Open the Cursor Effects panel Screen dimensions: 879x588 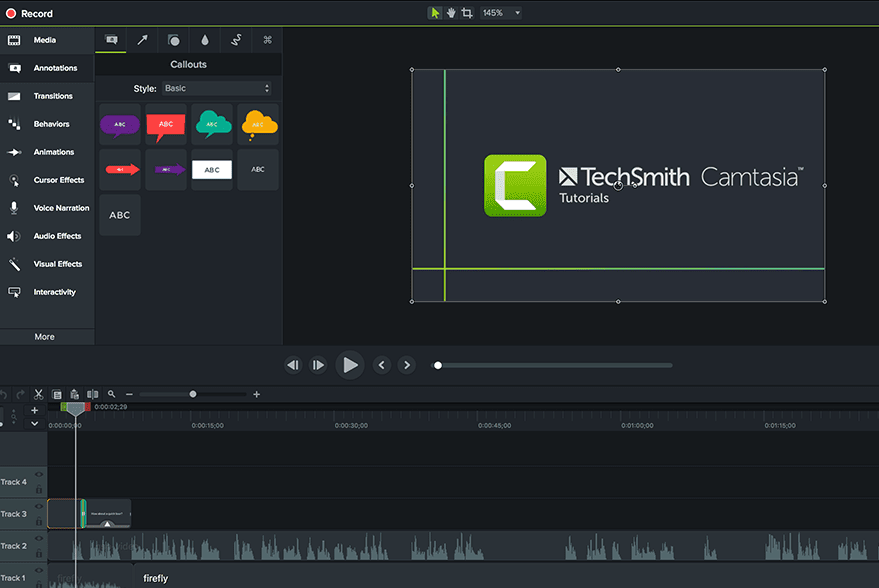pos(47,180)
